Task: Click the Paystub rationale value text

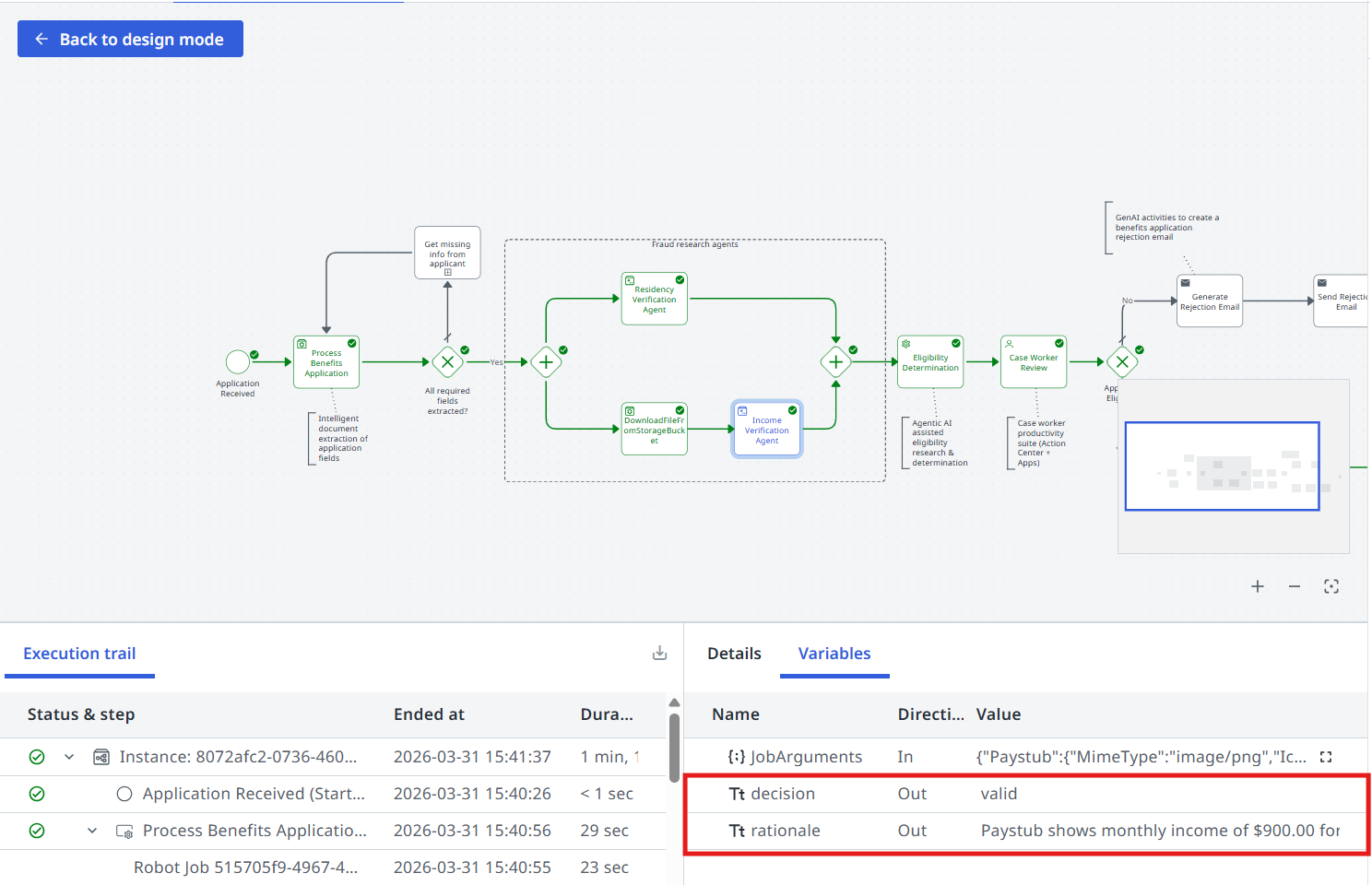Action: pyautogui.click(x=1160, y=831)
